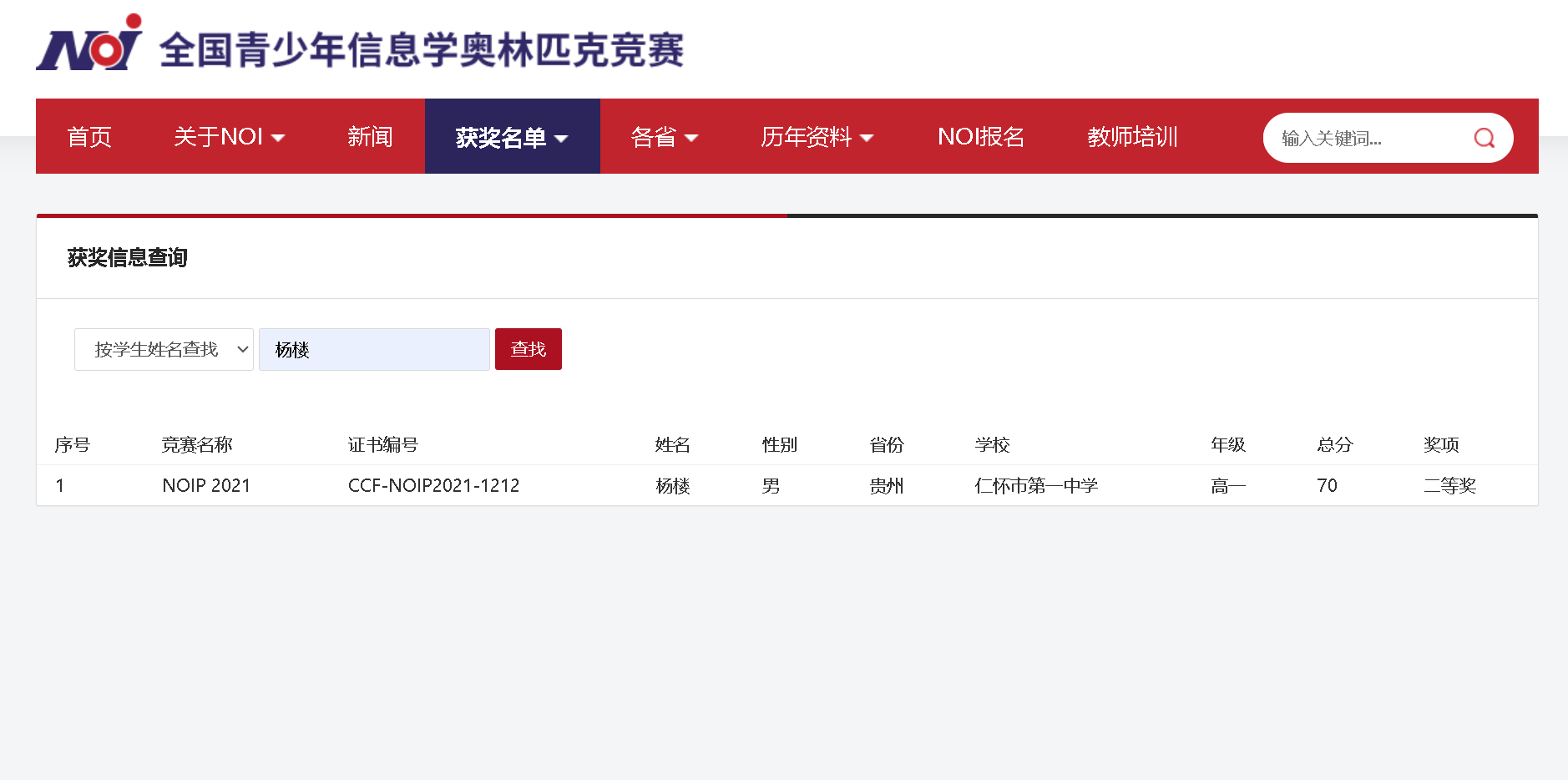Click the grade cell 高一
Image resolution: width=1568 pixels, height=780 pixels.
[1228, 486]
